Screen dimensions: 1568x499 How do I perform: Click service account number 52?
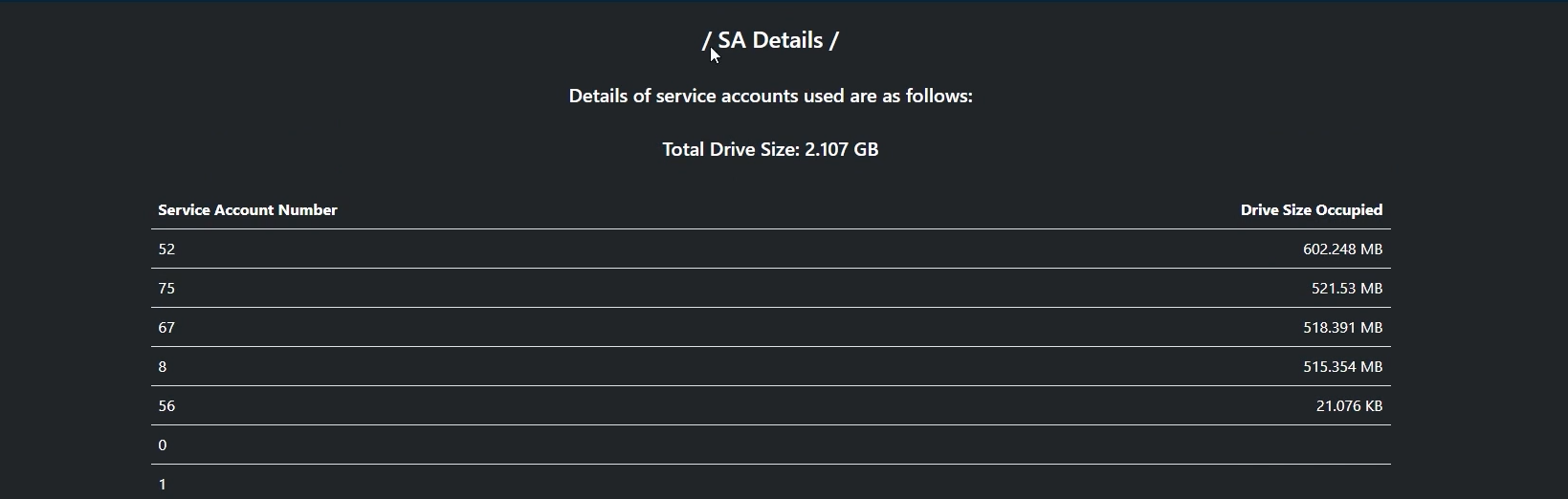166,249
